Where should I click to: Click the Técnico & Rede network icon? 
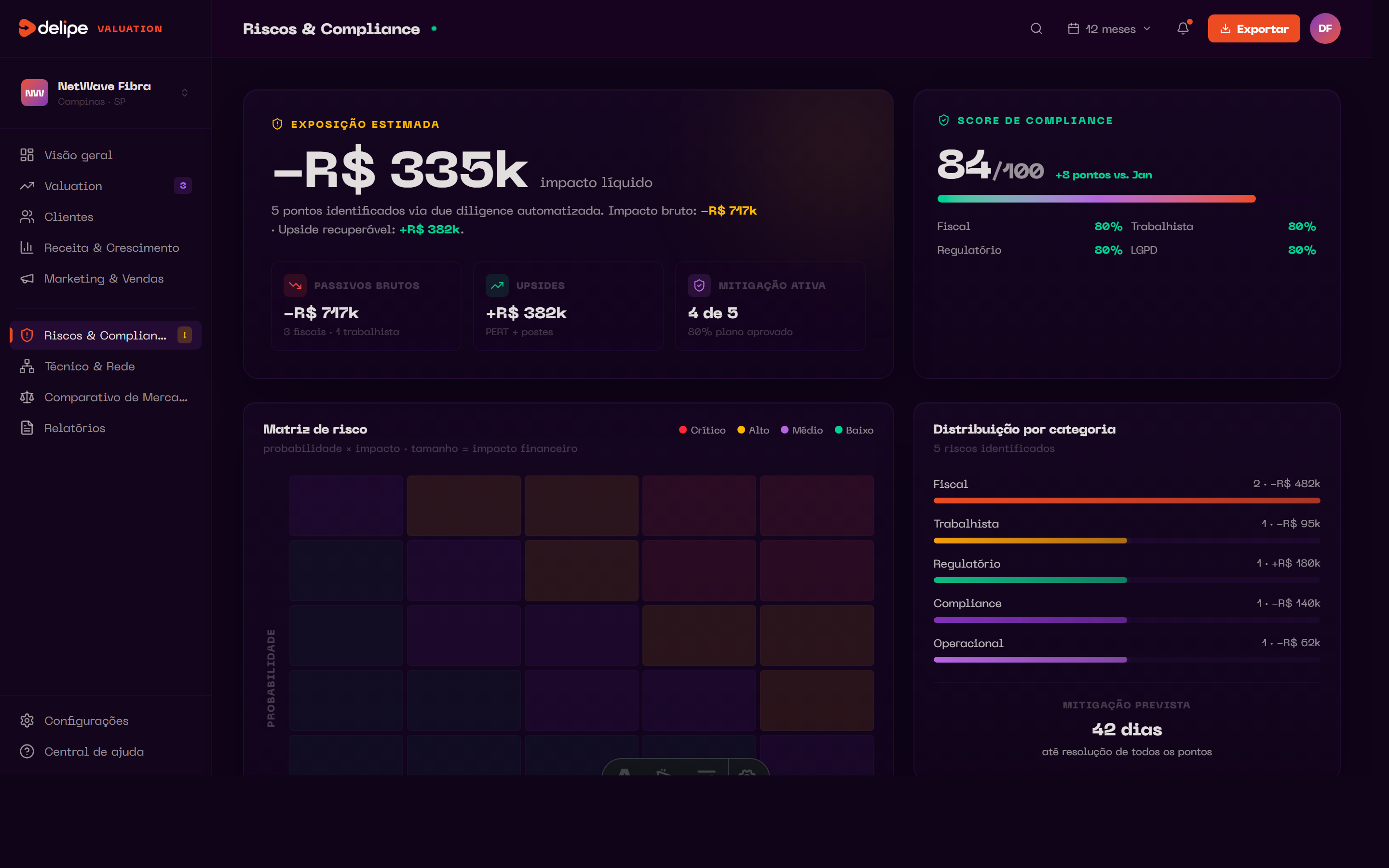tap(27, 366)
